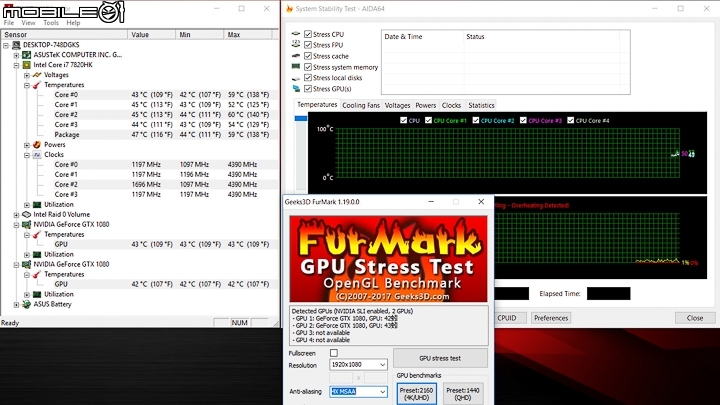Toggle the Stress system memory checkbox
The height and width of the screenshot is (405, 720).
coord(308,67)
